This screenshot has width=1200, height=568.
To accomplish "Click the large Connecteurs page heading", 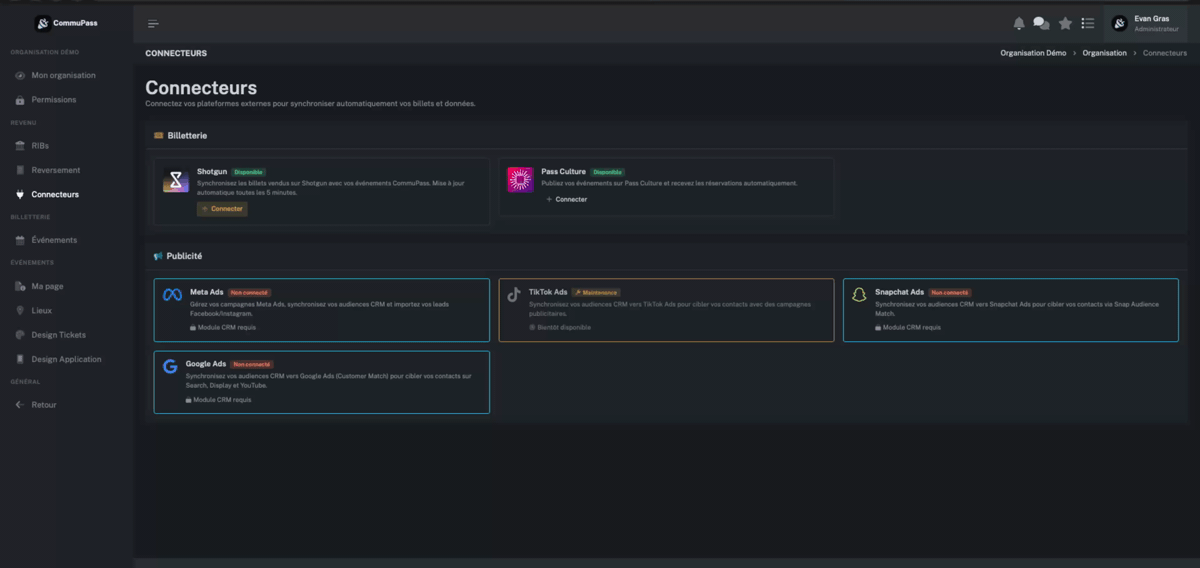I will [x=201, y=88].
